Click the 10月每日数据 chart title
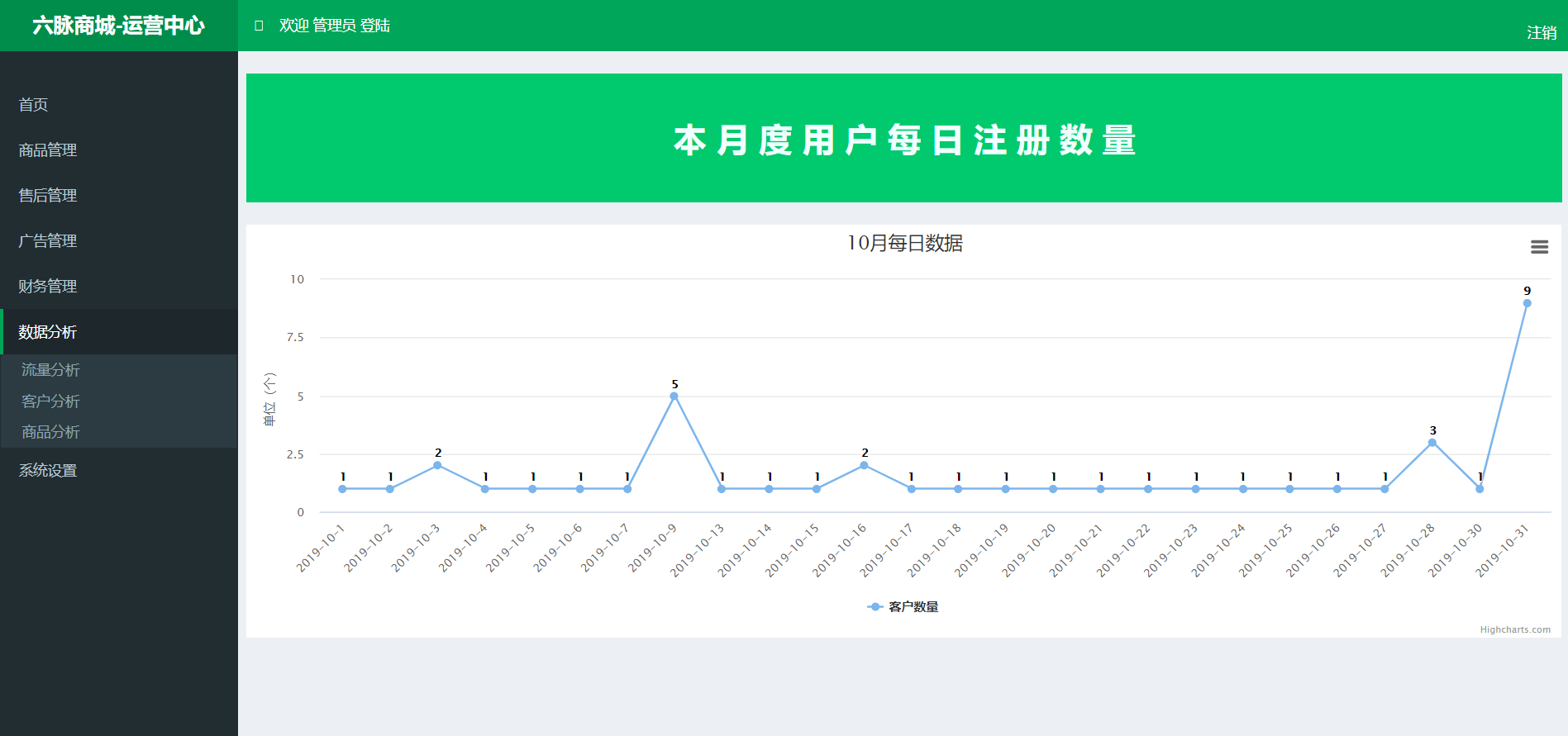The width and height of the screenshot is (1568, 736). click(905, 244)
